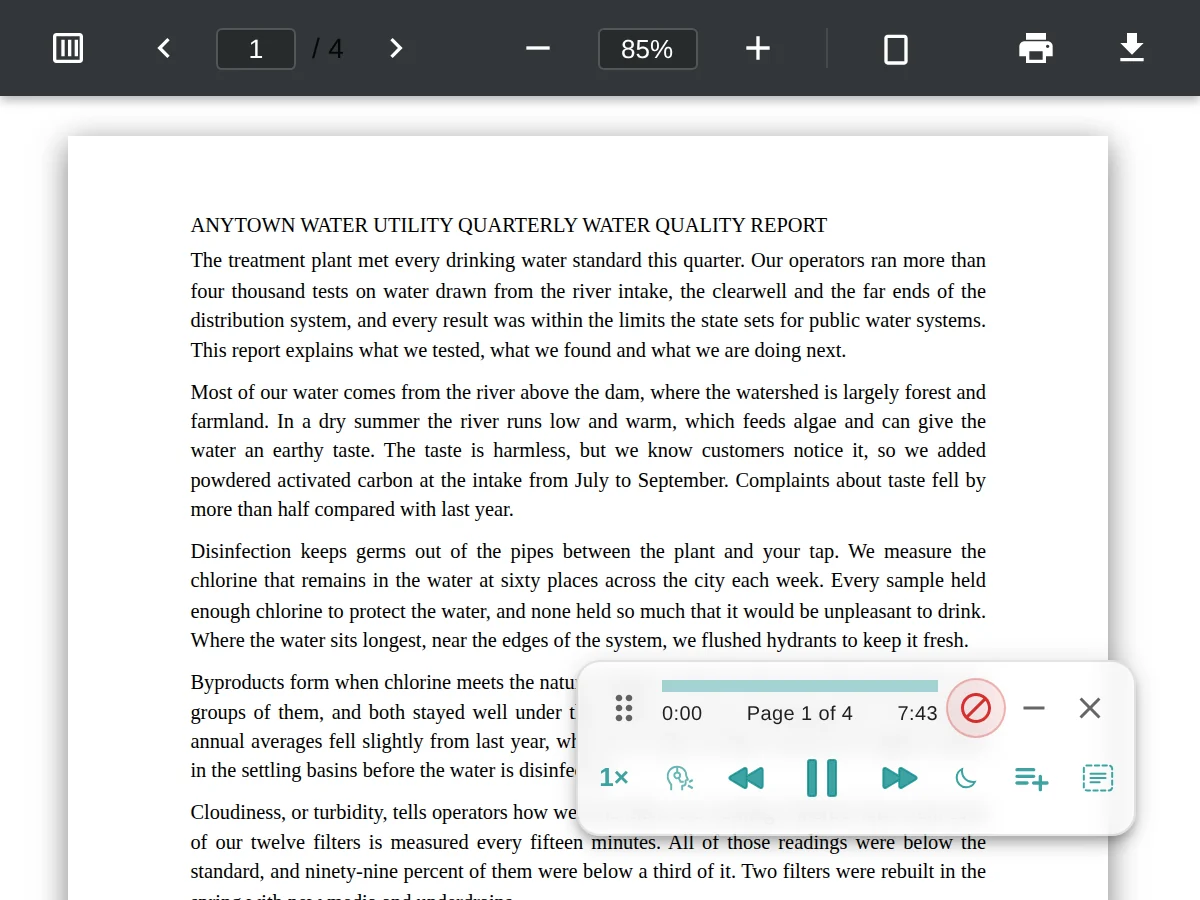Toggle the sleep moon icon

pos(966,778)
